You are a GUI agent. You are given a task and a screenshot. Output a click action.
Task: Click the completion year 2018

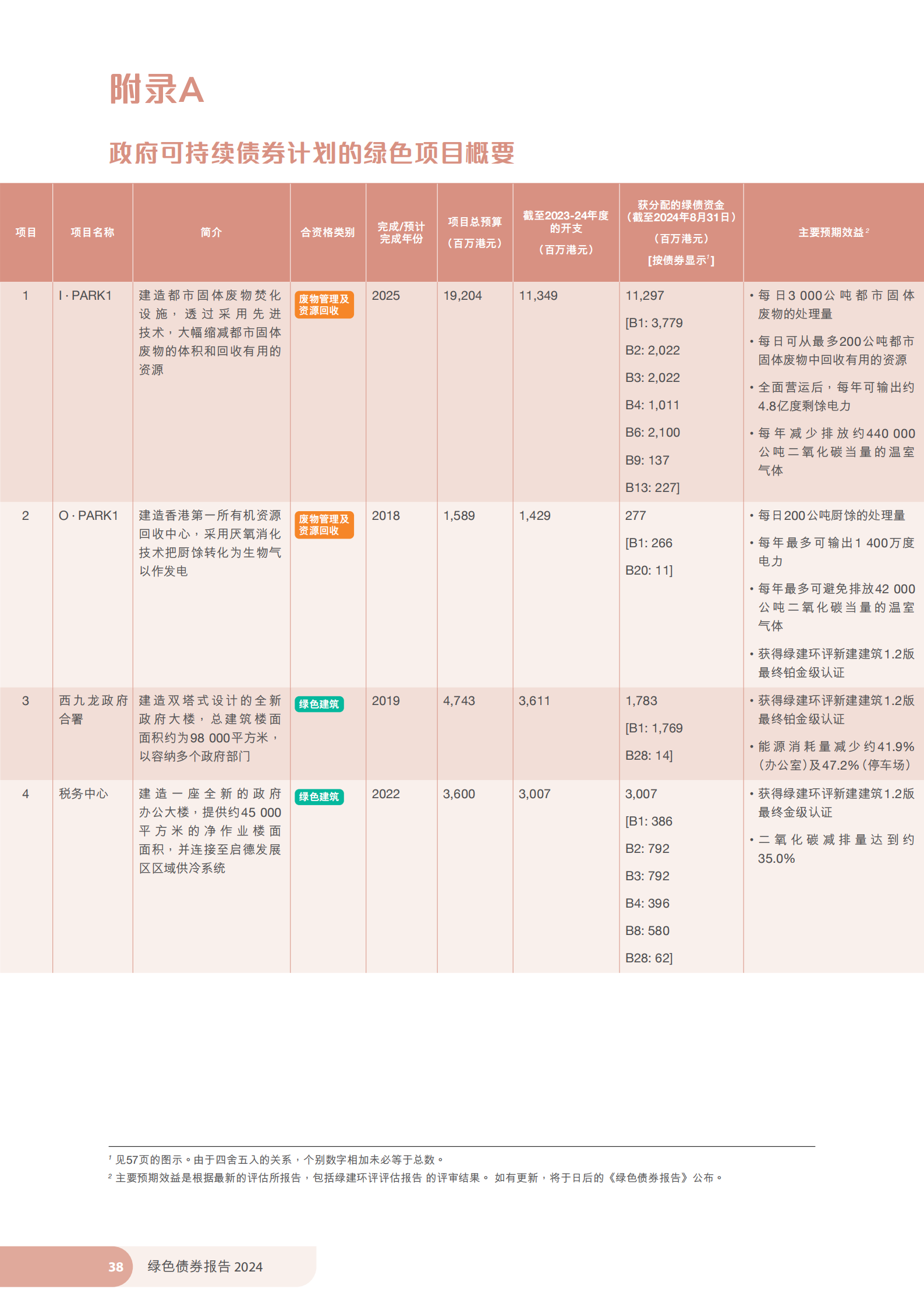point(386,515)
